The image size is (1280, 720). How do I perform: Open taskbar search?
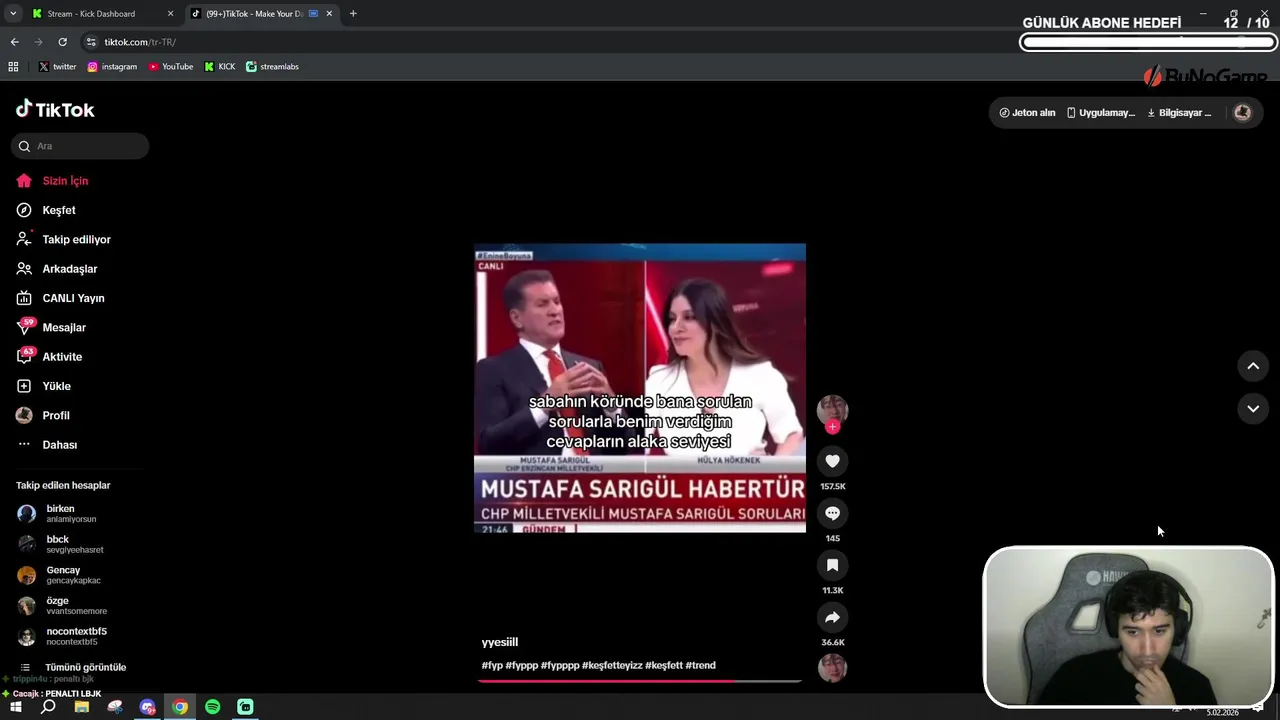48,707
